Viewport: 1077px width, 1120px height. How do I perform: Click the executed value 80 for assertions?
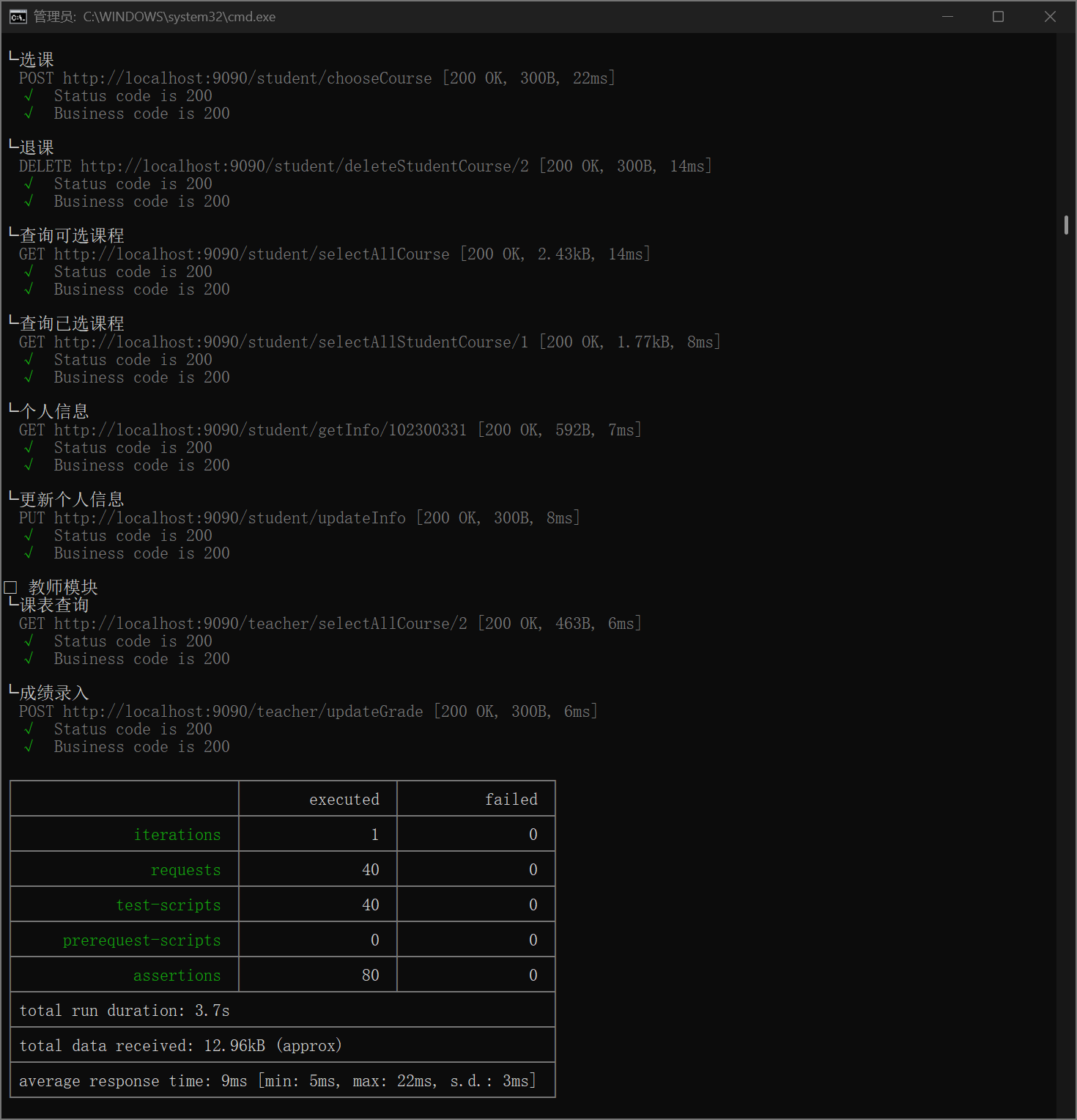click(x=371, y=975)
